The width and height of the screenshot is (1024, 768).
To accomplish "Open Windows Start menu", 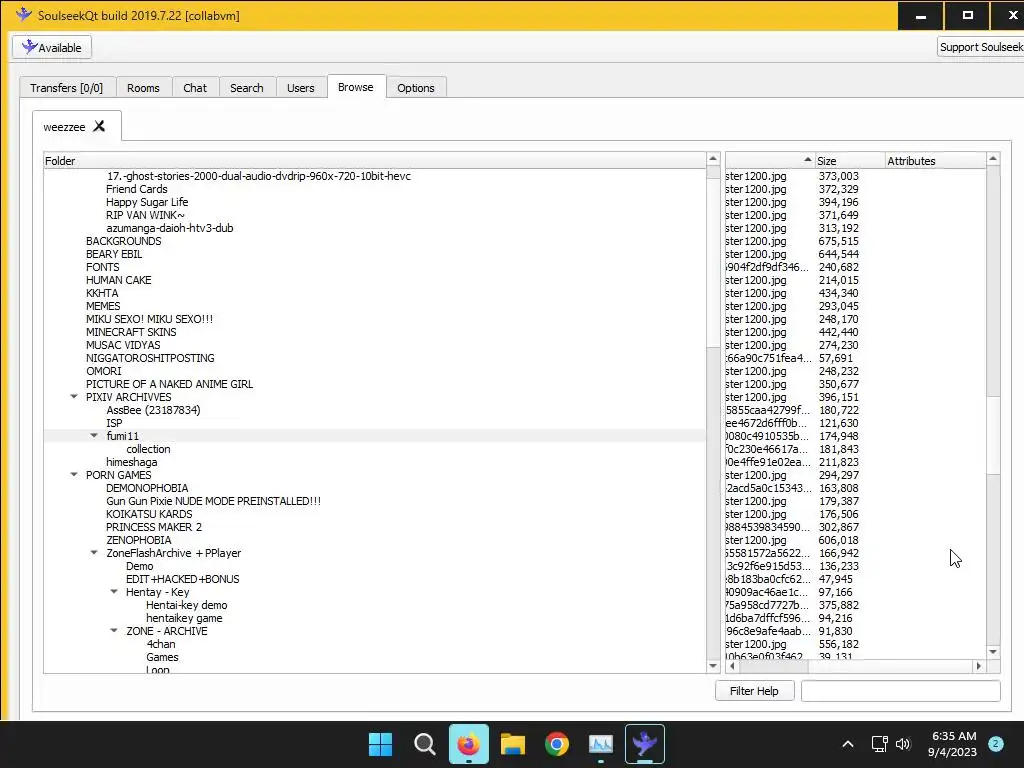I will point(380,744).
